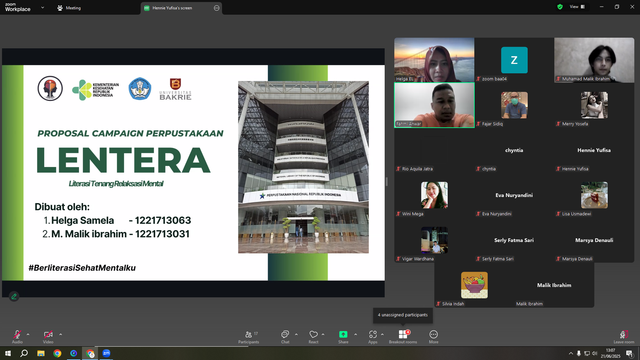Click Malik Ibrahim tile name
The image size is (640, 360).
pos(554,285)
